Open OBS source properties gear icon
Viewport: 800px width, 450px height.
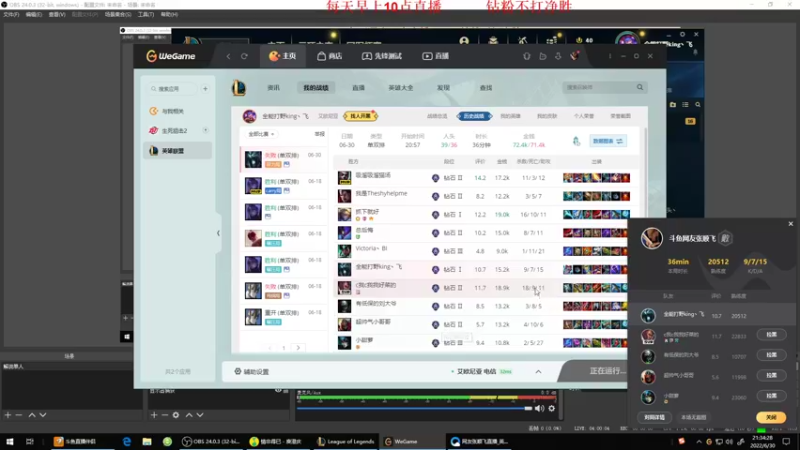click(176, 415)
